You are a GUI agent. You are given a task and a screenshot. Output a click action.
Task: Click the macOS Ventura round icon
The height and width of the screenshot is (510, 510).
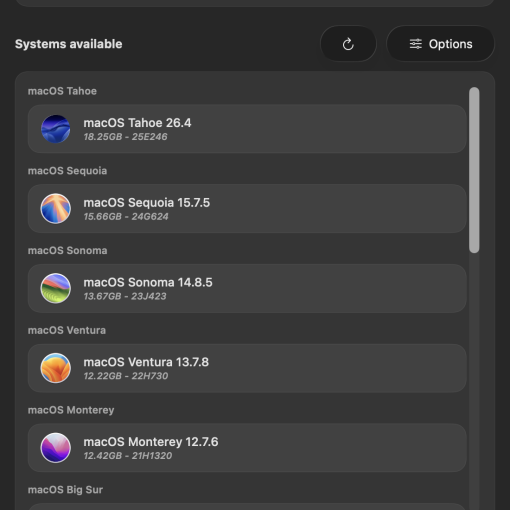point(56,368)
